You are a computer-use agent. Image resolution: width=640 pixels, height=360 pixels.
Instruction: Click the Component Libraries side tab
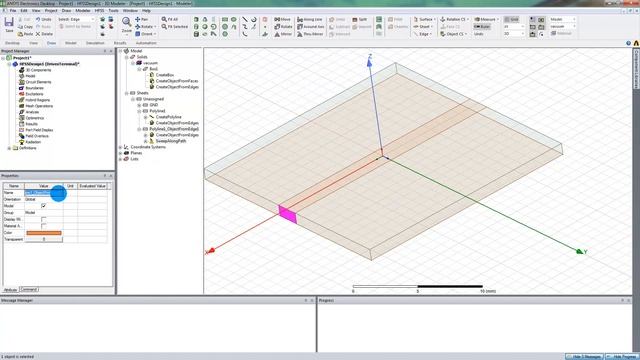click(x=636, y=69)
